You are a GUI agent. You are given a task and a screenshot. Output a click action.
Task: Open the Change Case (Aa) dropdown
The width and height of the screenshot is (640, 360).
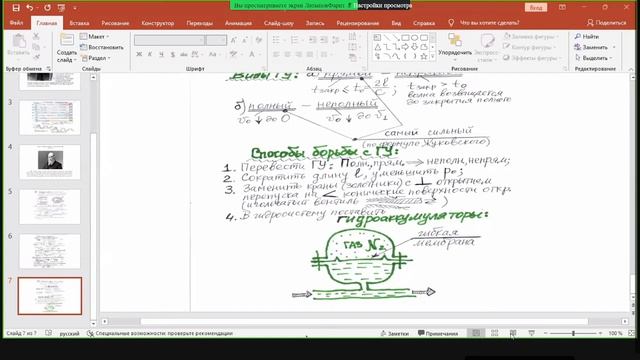pyautogui.click(x=214, y=54)
